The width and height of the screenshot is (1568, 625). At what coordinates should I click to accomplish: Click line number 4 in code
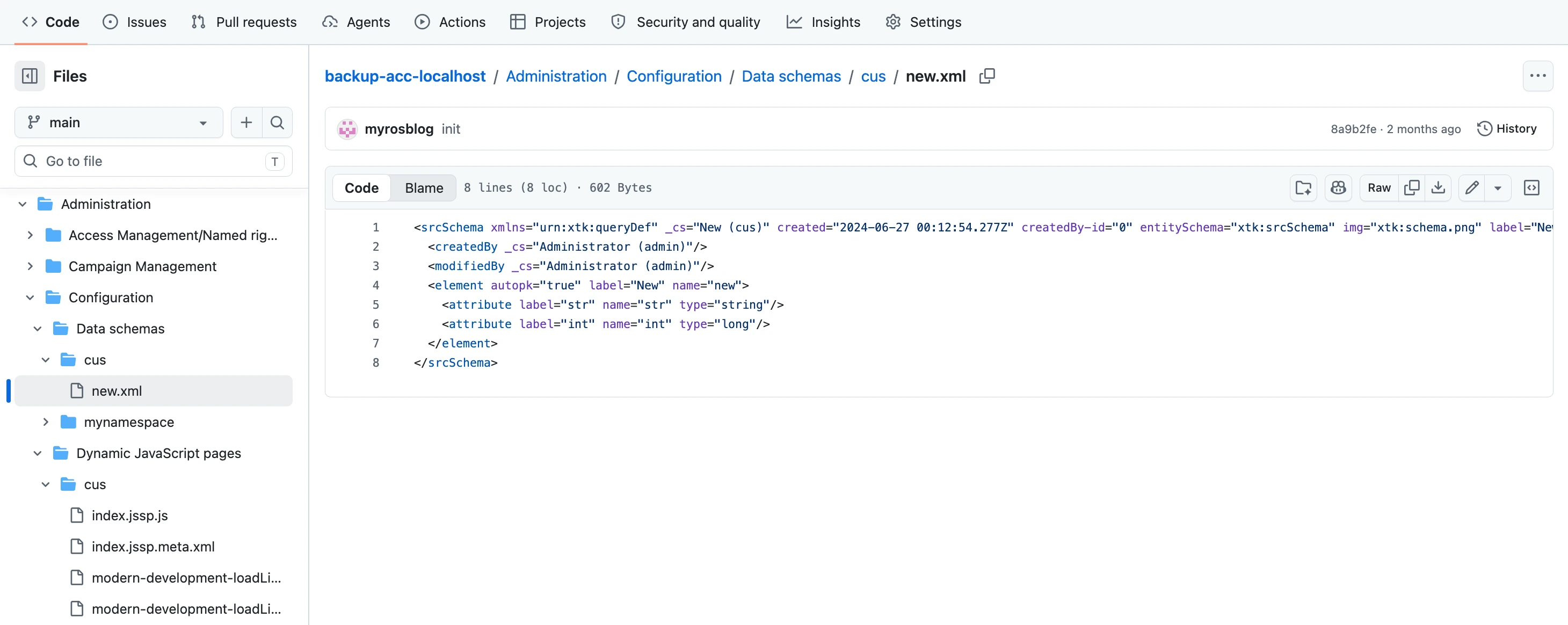coord(375,286)
